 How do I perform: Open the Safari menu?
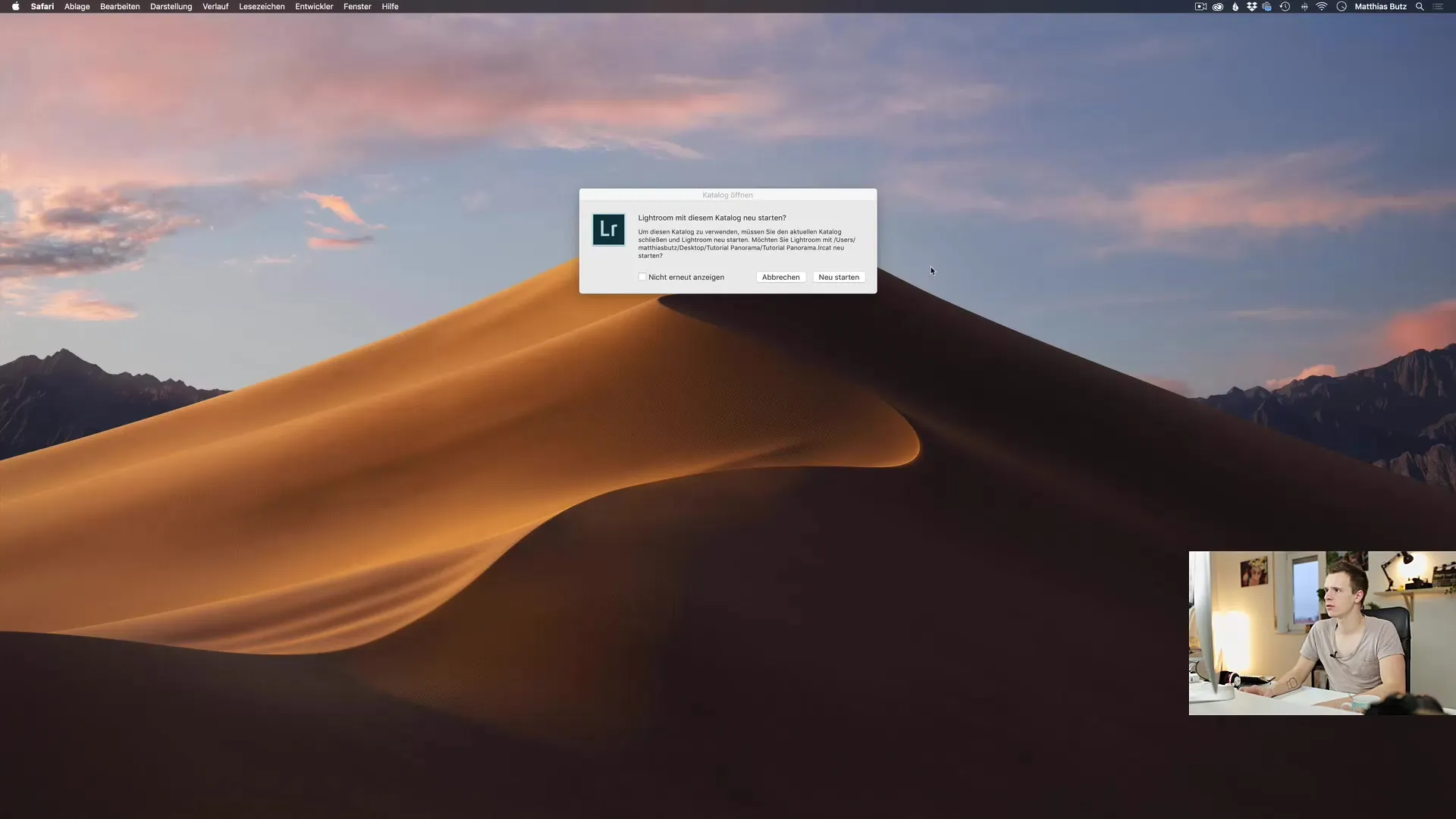pos(42,7)
